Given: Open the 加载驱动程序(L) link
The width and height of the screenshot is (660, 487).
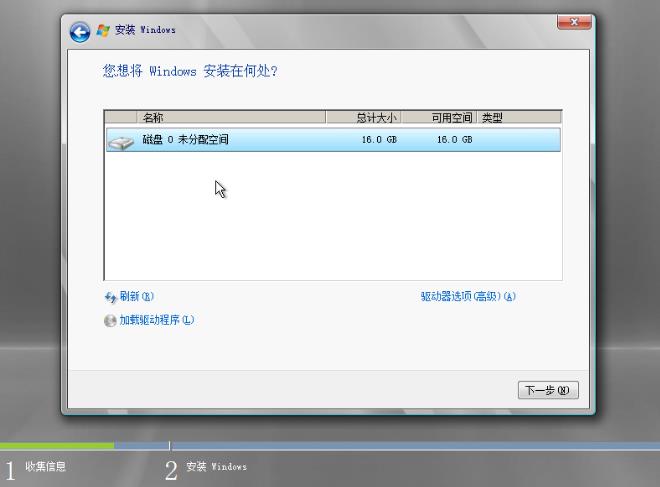Looking at the screenshot, I should pyautogui.click(x=156, y=321).
